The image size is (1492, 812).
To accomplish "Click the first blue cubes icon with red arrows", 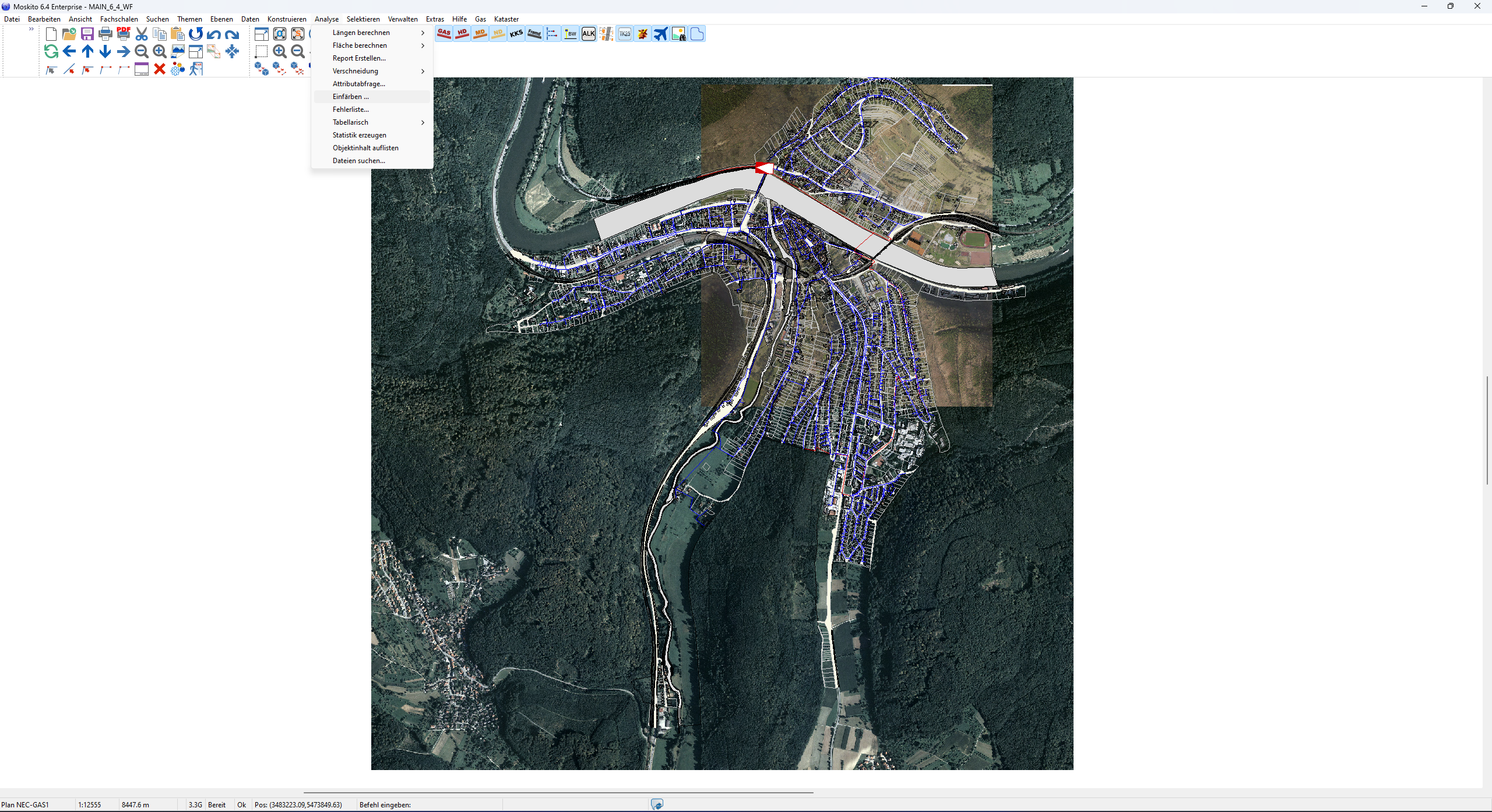I will (262, 69).
